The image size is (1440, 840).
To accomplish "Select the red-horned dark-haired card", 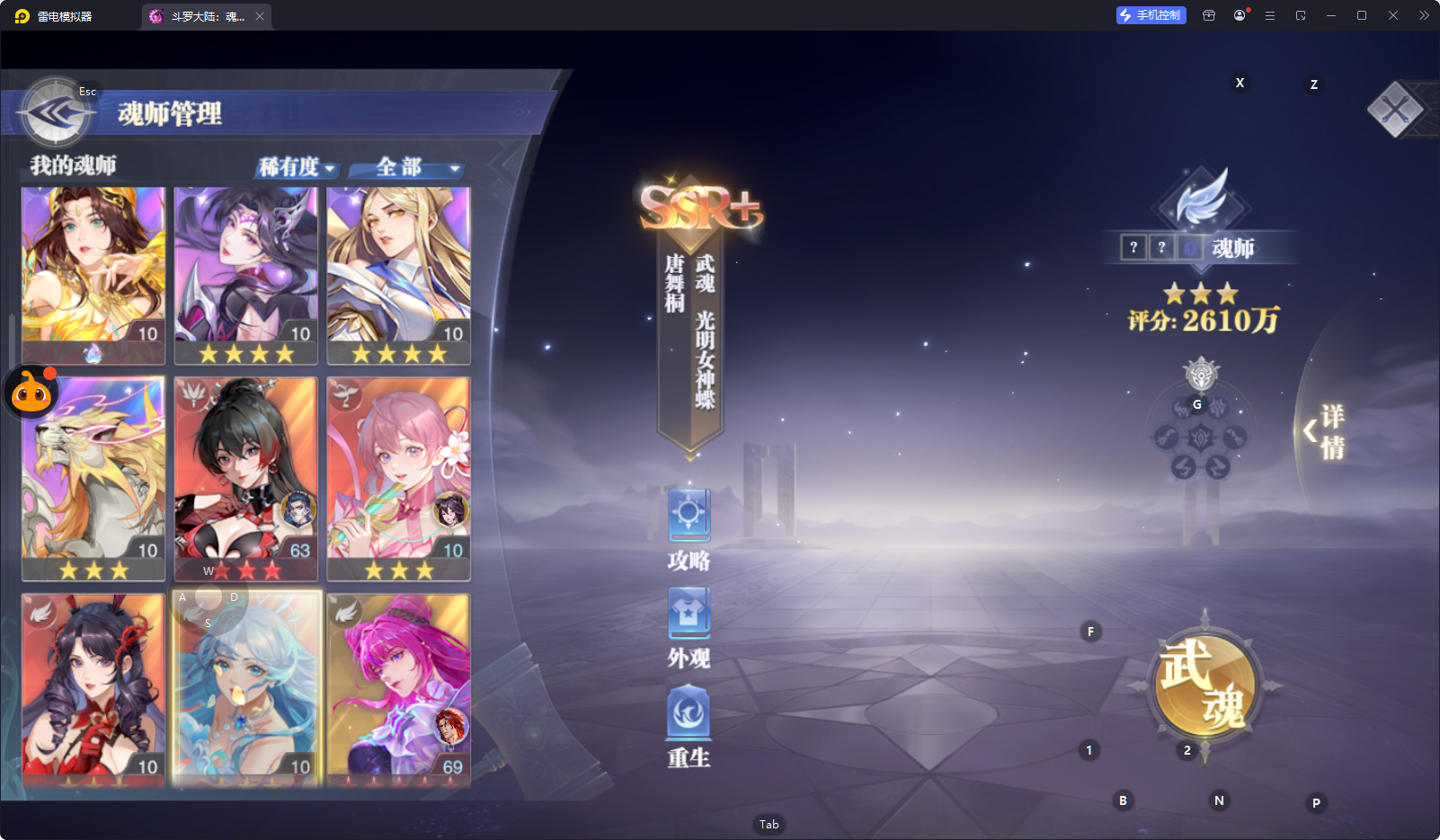I will 93,689.
